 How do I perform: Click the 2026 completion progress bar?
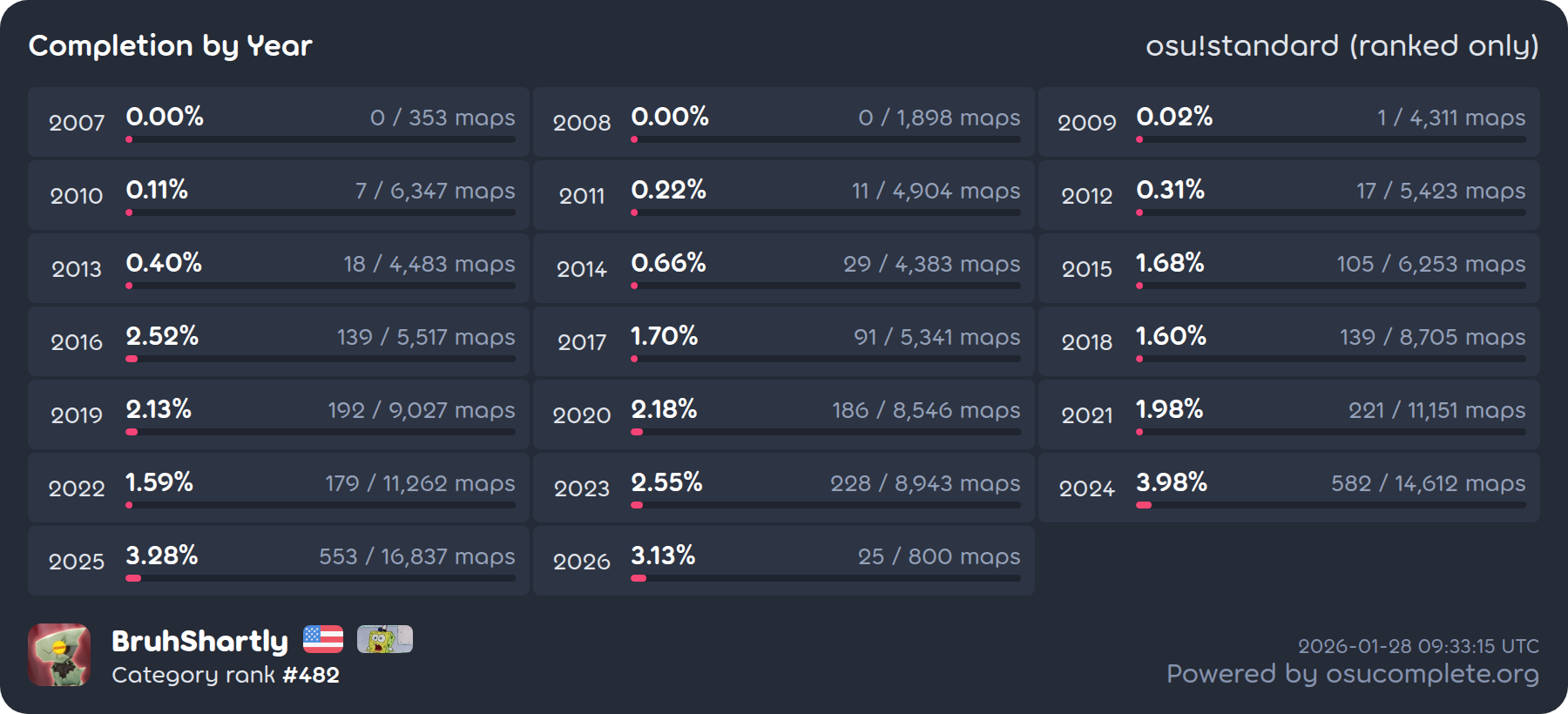tap(825, 578)
